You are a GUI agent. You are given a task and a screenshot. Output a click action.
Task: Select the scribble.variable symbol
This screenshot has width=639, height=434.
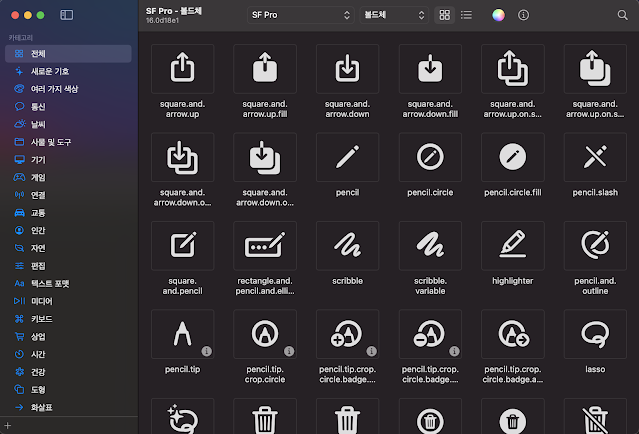pos(430,246)
